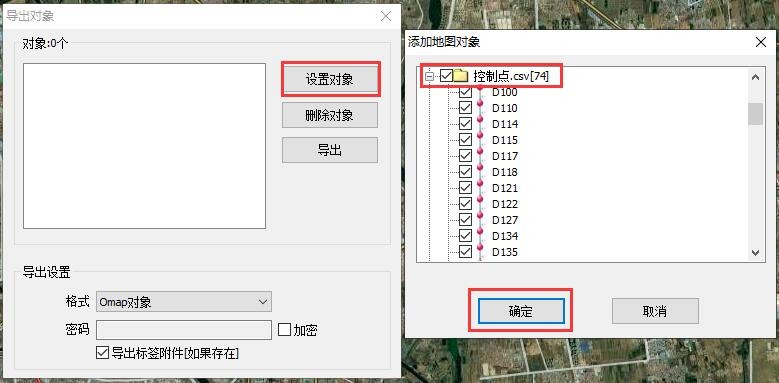Viewport: 779px width, 383px height.
Task: Toggle the 加密 encryption checkbox
Action: pyautogui.click(x=284, y=330)
